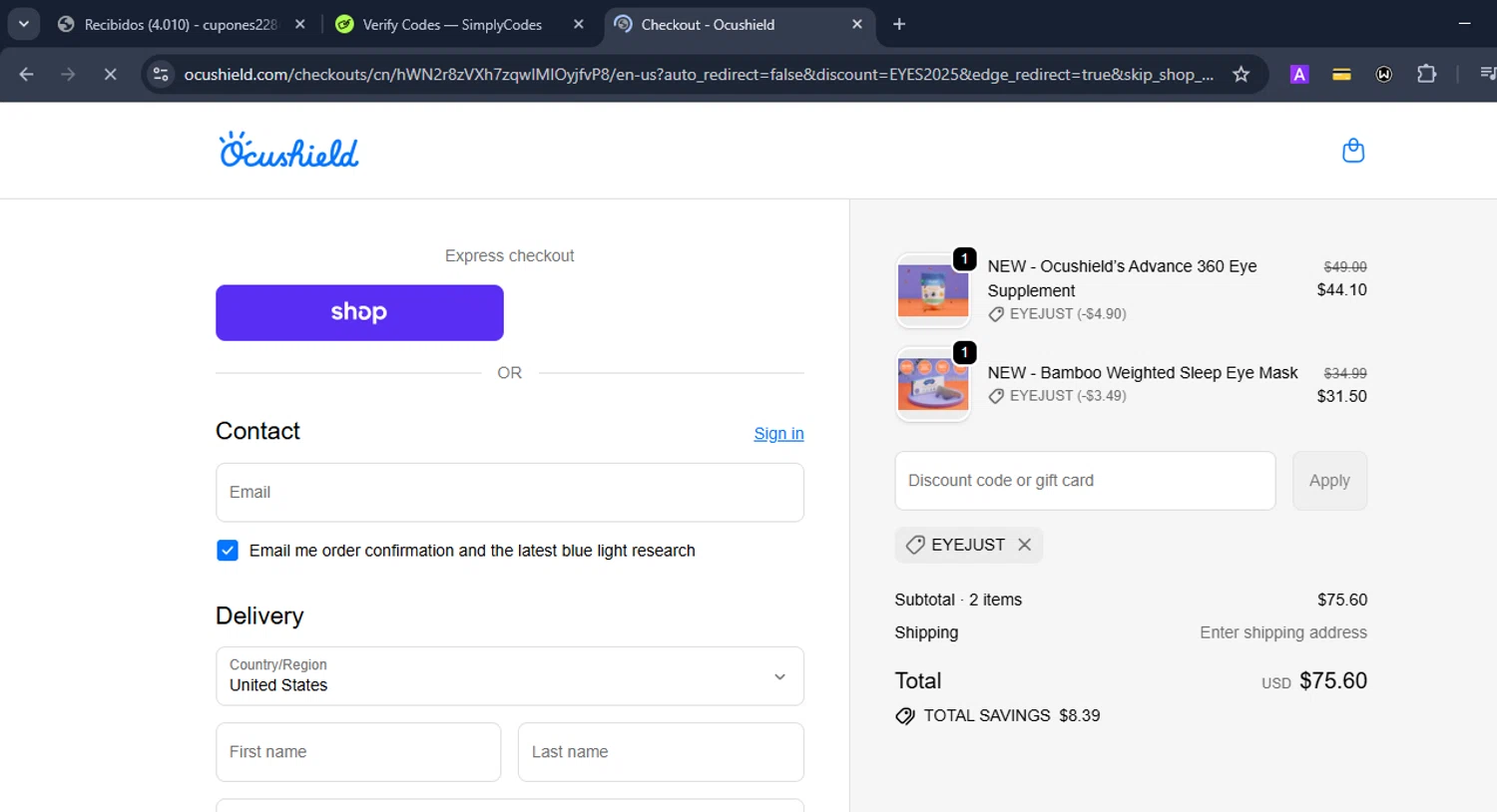Click the $31.50 eye mask price
Image resolution: width=1497 pixels, height=812 pixels.
coord(1341,396)
